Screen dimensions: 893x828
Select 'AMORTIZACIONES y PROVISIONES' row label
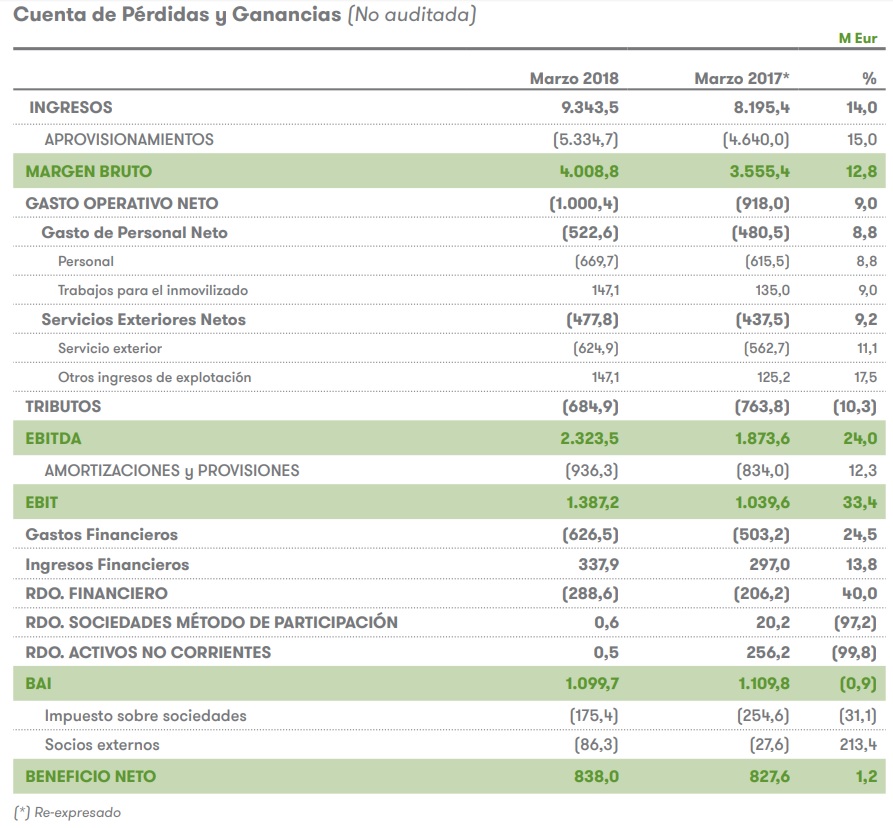click(172, 470)
